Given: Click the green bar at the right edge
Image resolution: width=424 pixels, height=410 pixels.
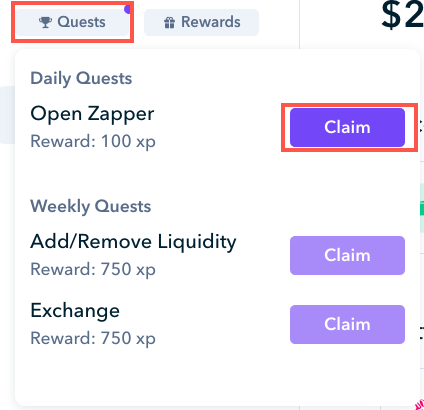Looking at the screenshot, I should click(422, 210).
